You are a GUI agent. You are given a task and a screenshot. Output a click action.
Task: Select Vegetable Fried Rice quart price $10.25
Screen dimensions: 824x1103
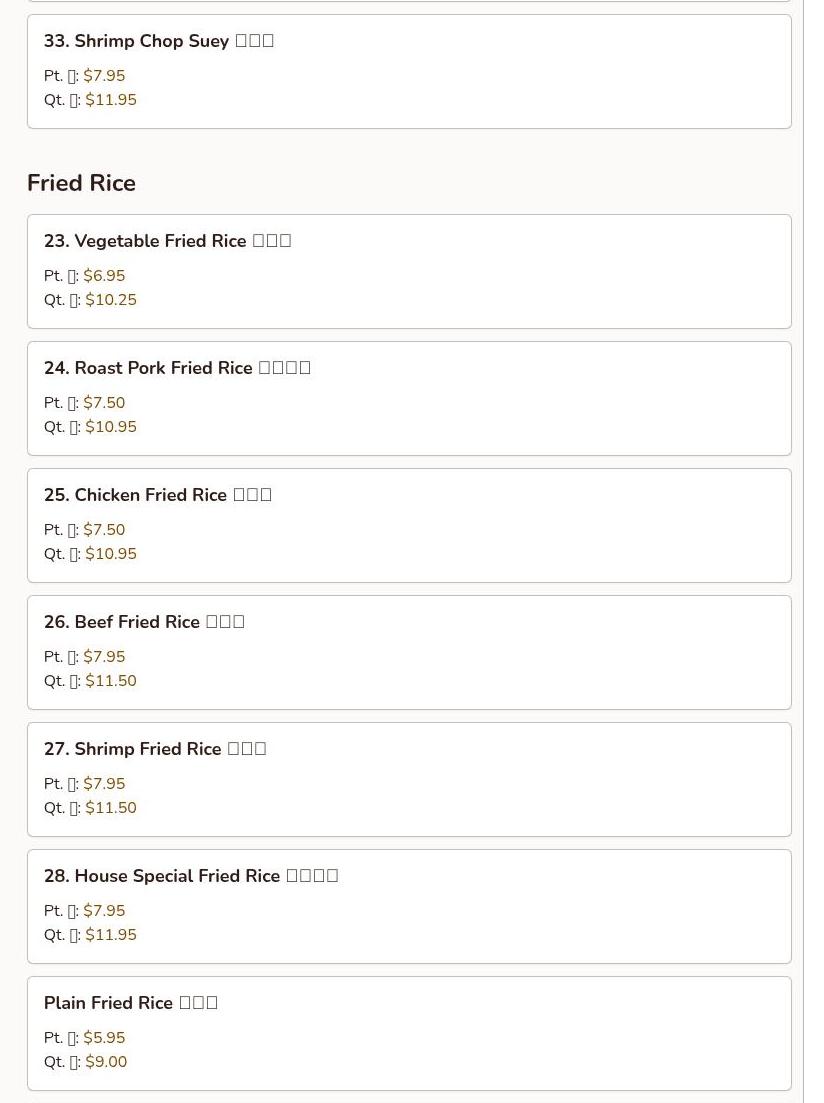(111, 300)
